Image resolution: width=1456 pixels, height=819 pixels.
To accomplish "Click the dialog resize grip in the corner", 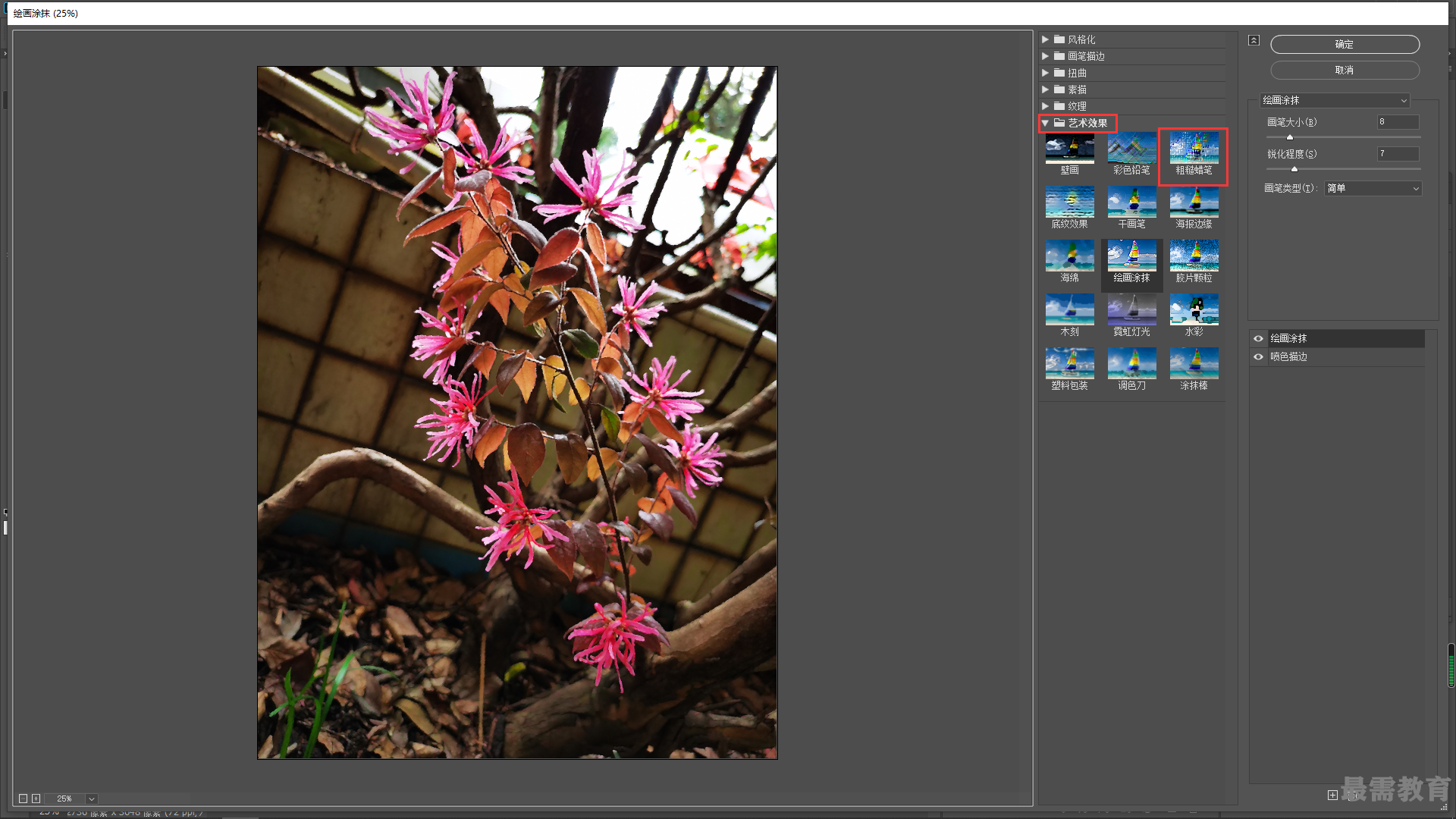I will tap(1444, 808).
